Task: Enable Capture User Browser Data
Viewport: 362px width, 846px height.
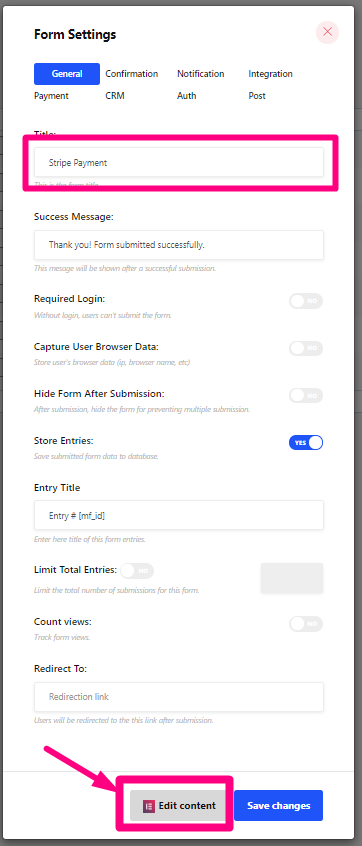Action: tap(306, 348)
